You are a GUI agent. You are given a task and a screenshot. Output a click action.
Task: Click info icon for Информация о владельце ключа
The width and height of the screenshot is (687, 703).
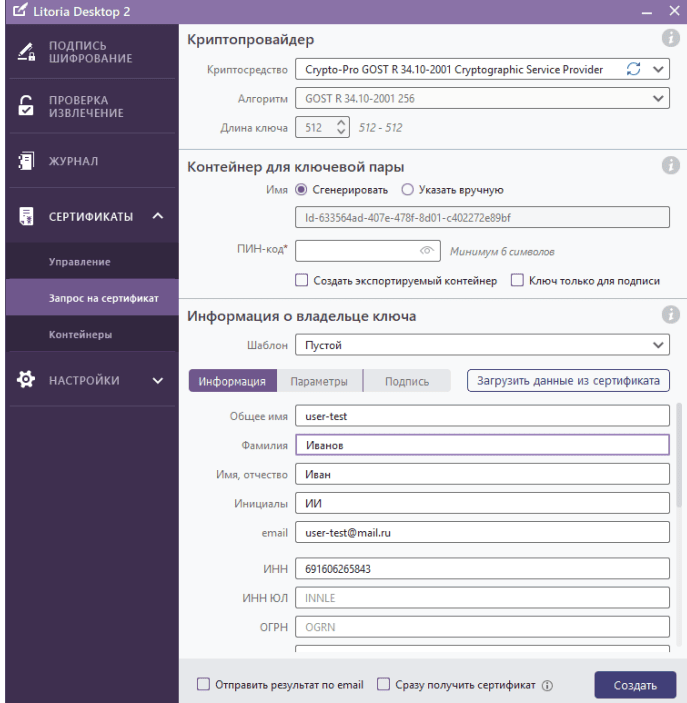[671, 316]
